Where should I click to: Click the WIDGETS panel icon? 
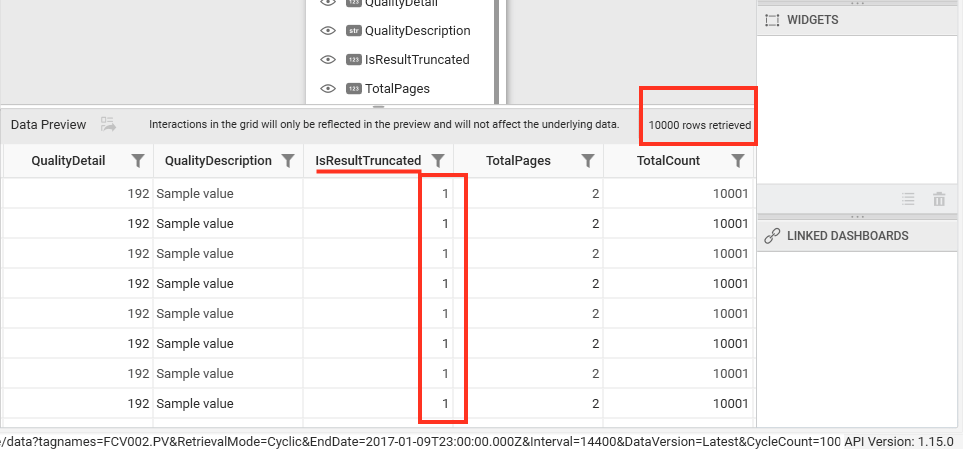pyautogui.click(x=772, y=20)
